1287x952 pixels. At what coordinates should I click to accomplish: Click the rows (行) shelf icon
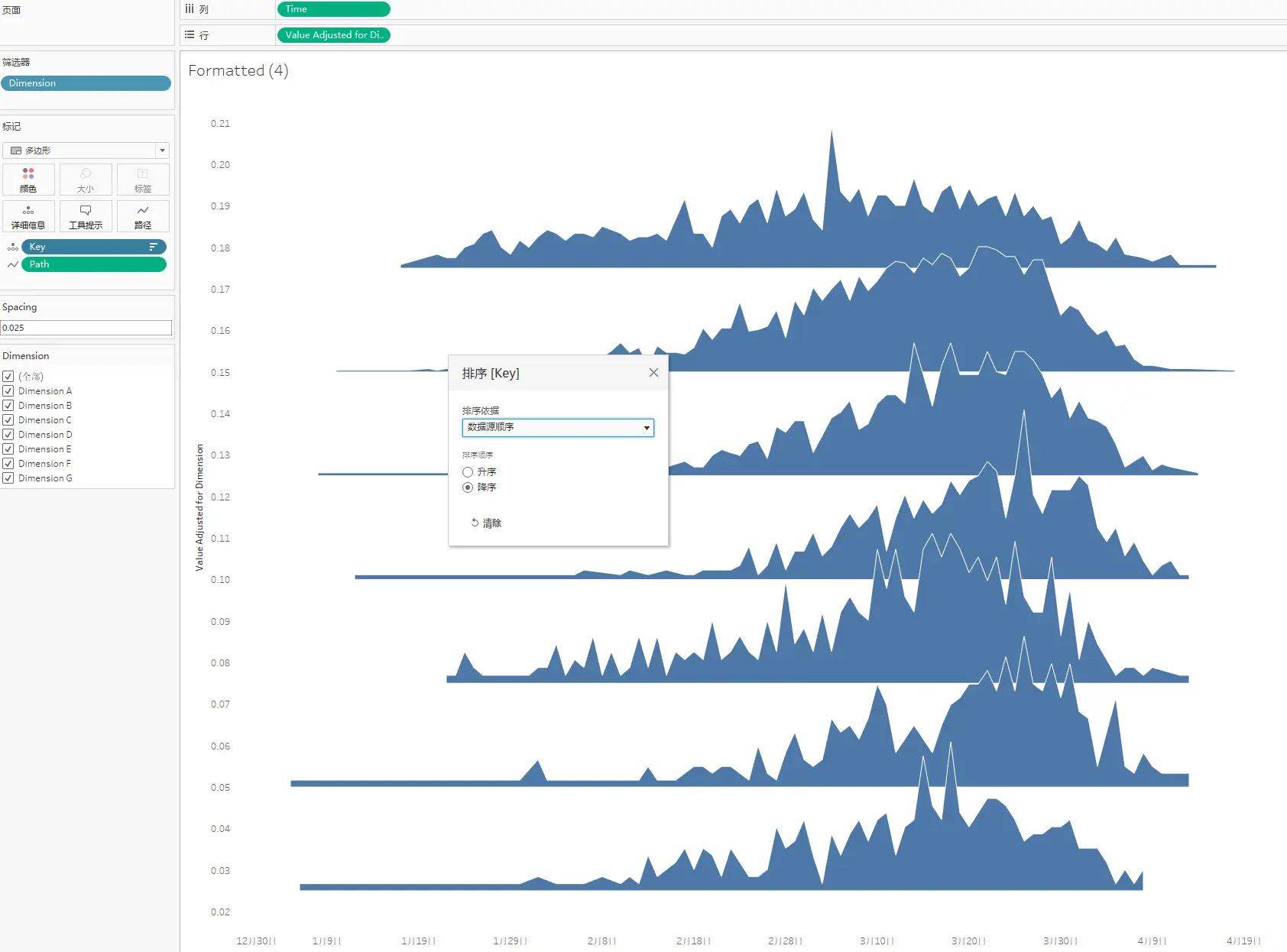pos(190,35)
